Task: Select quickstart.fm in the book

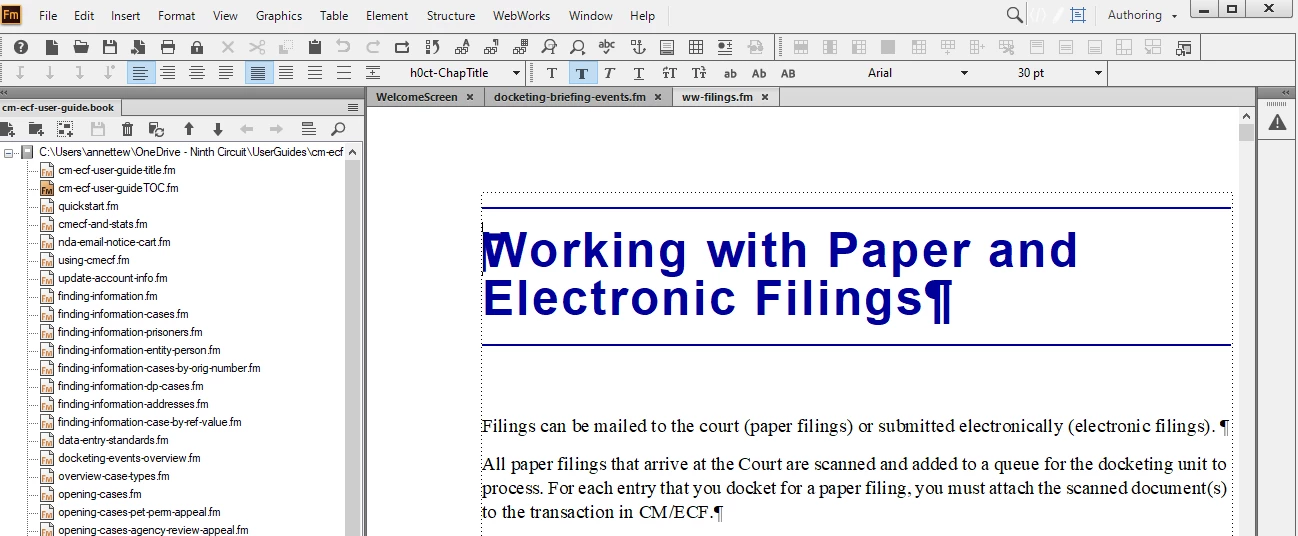Action: [88, 206]
